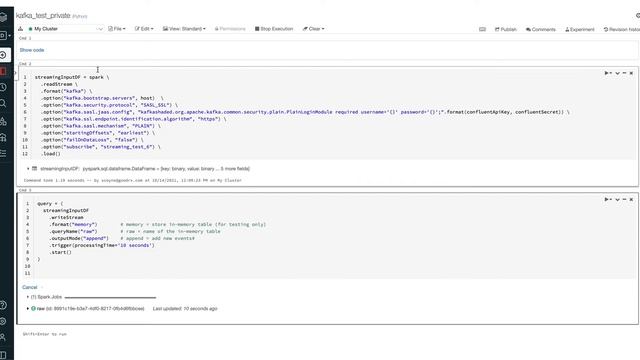
Task: Expand the raw streaming query details
Action: pos(28,309)
